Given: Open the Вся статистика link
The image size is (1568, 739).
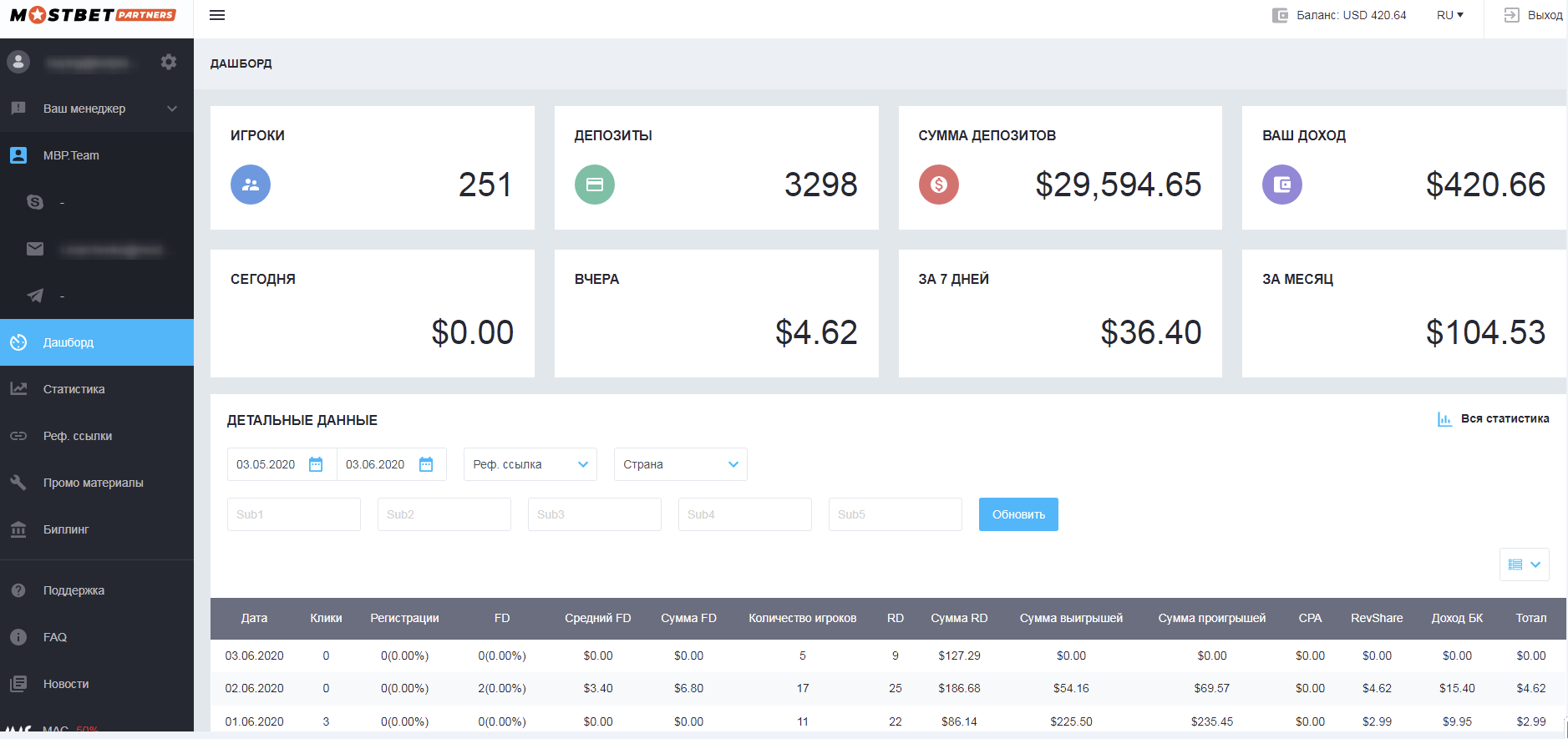Looking at the screenshot, I should pos(1494,419).
